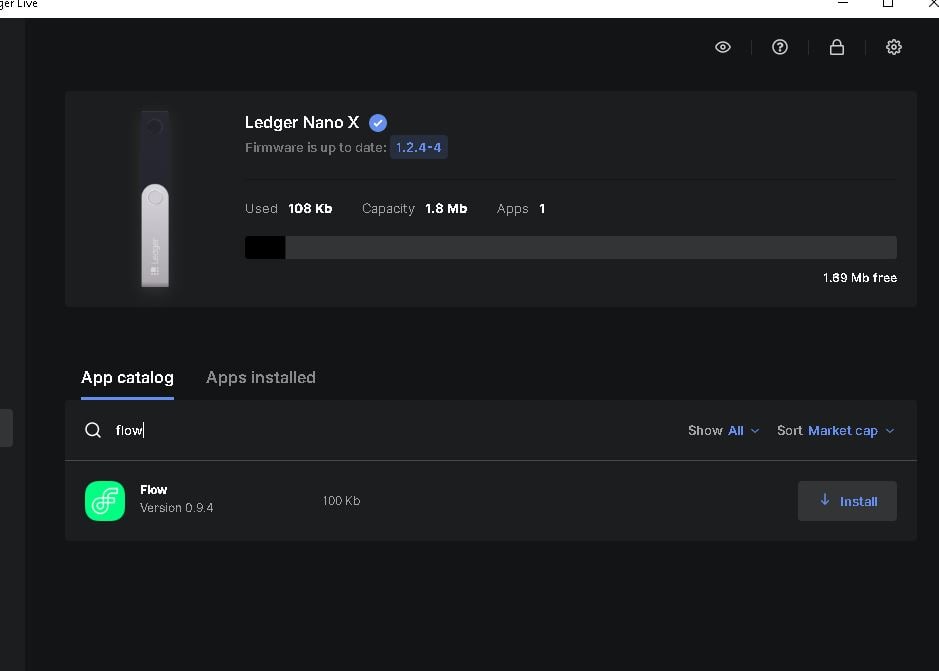The height and width of the screenshot is (671, 939).
Task: Lock Ledger Live with padlock icon
Action: click(x=837, y=47)
